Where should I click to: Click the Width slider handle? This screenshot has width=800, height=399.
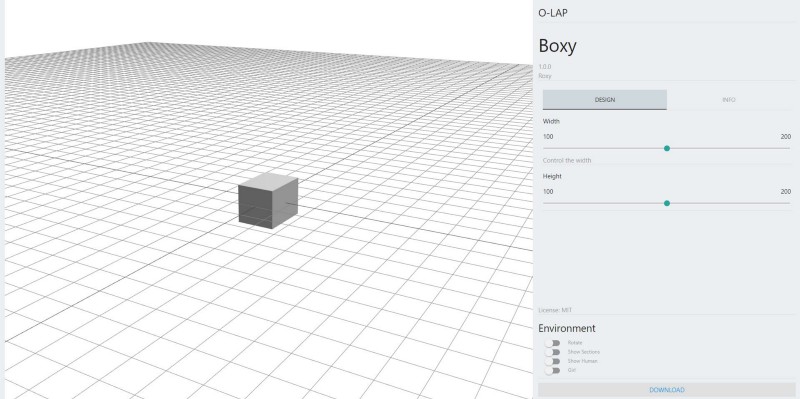pyautogui.click(x=667, y=148)
